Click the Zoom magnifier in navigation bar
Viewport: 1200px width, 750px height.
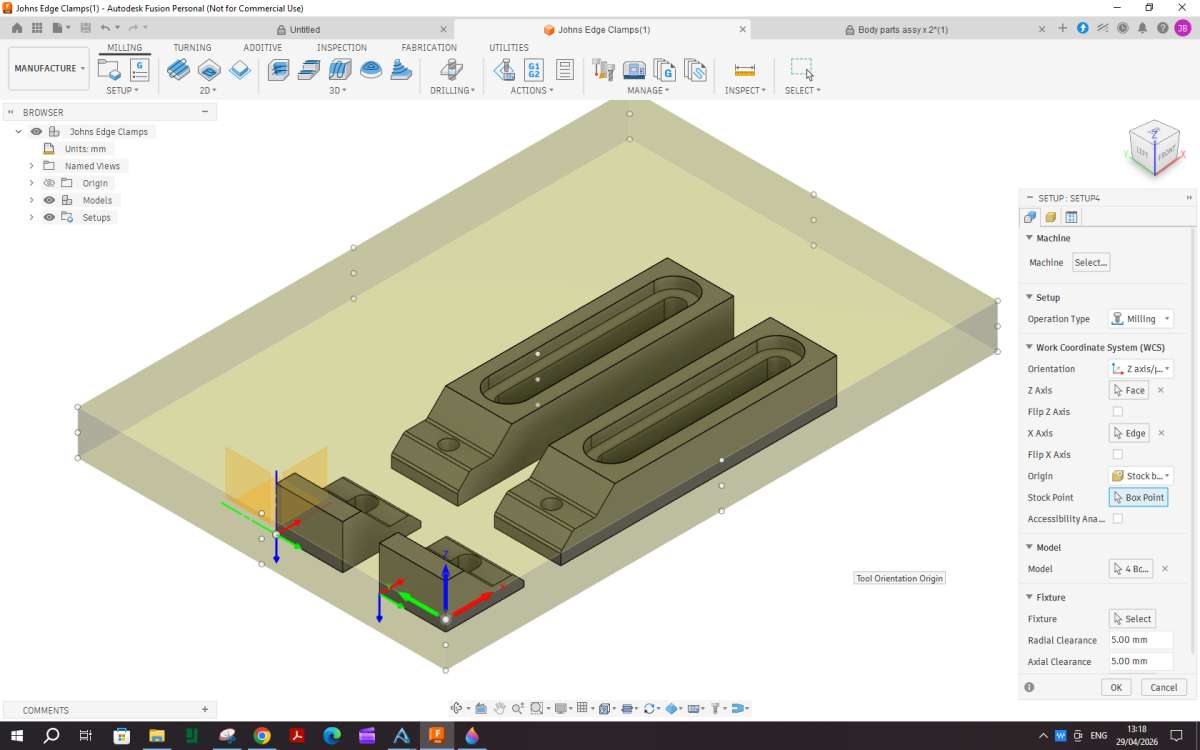518,708
